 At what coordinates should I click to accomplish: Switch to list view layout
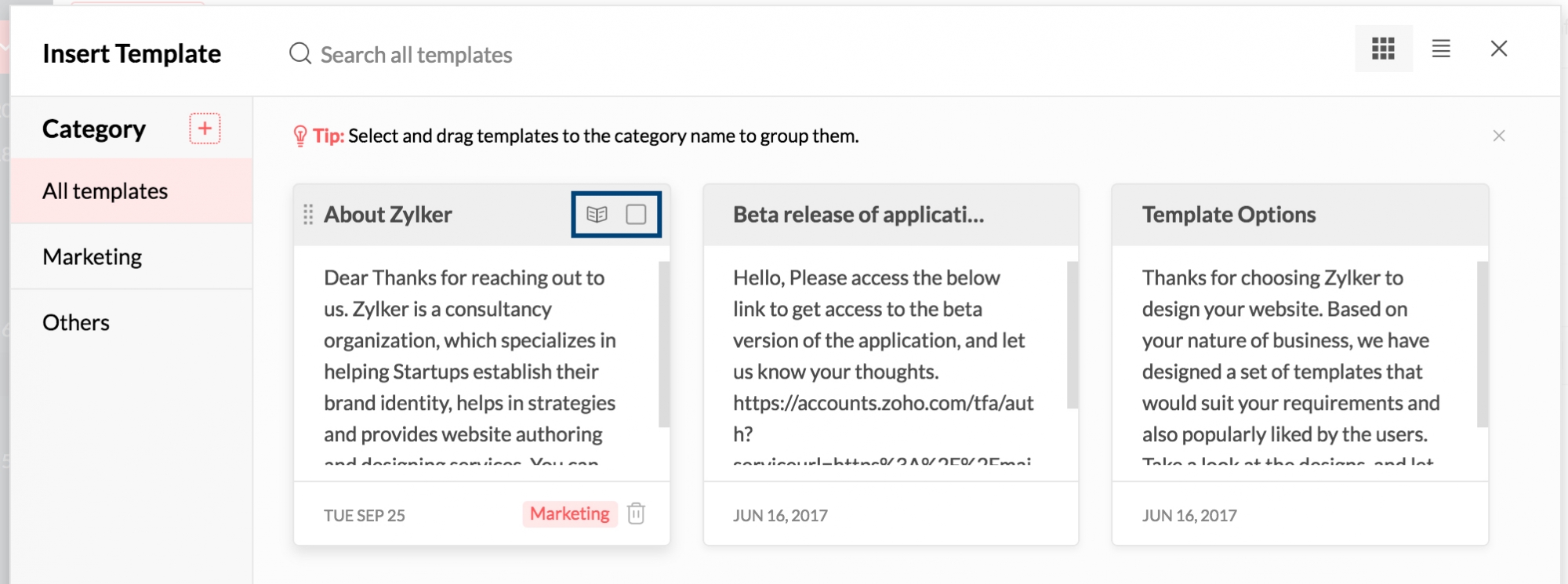[1441, 49]
